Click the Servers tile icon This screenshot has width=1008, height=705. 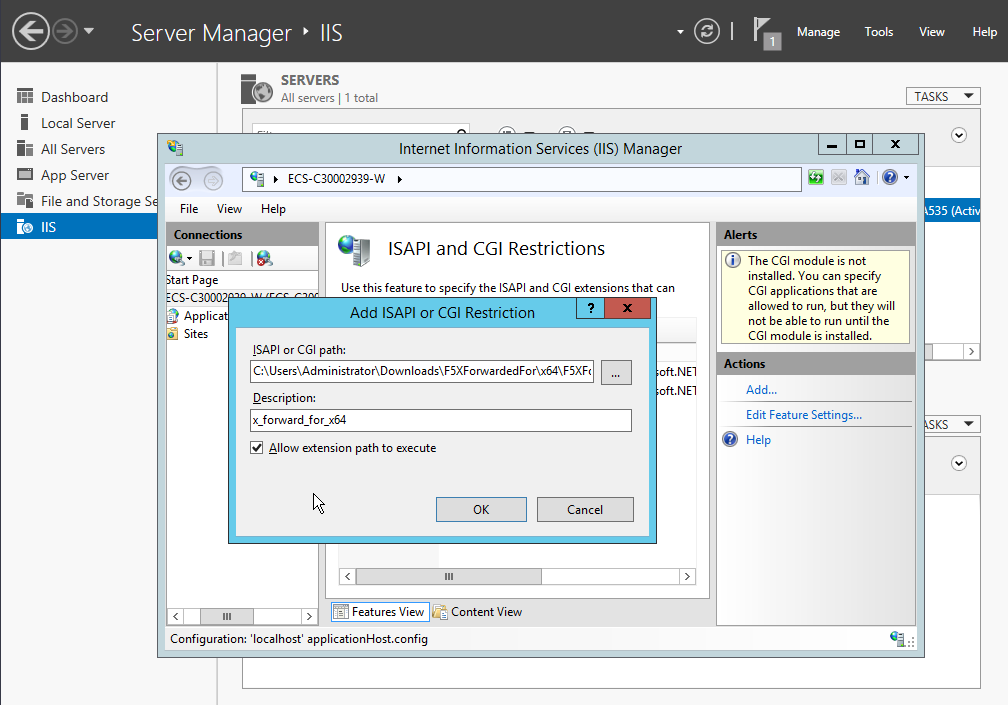[x=256, y=89]
